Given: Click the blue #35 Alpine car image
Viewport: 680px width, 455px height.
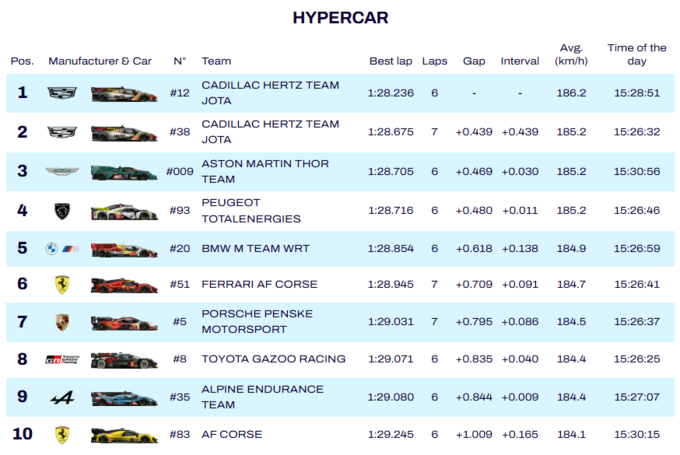Looking at the screenshot, I should (x=124, y=398).
